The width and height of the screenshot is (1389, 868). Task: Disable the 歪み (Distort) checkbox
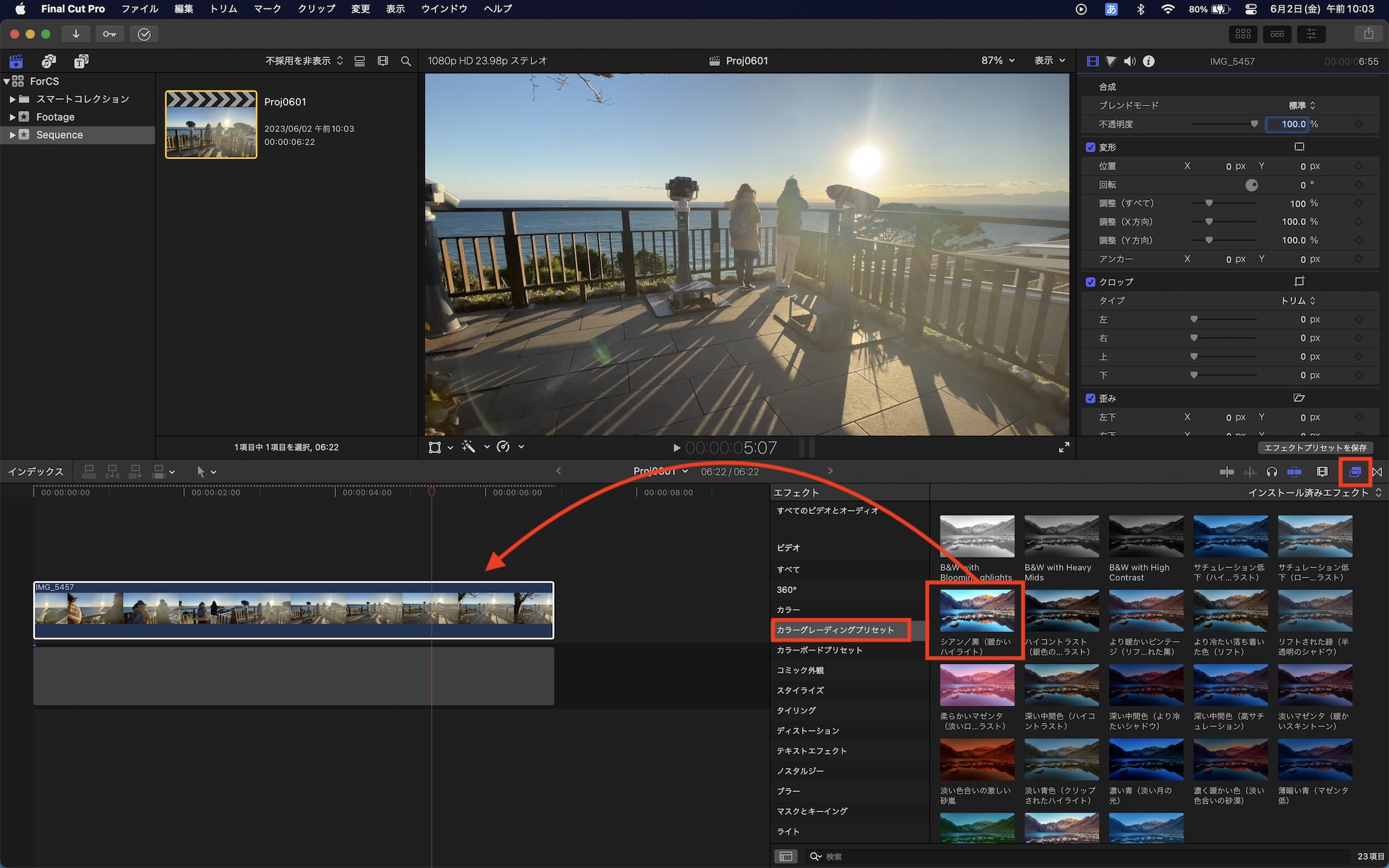(1090, 399)
